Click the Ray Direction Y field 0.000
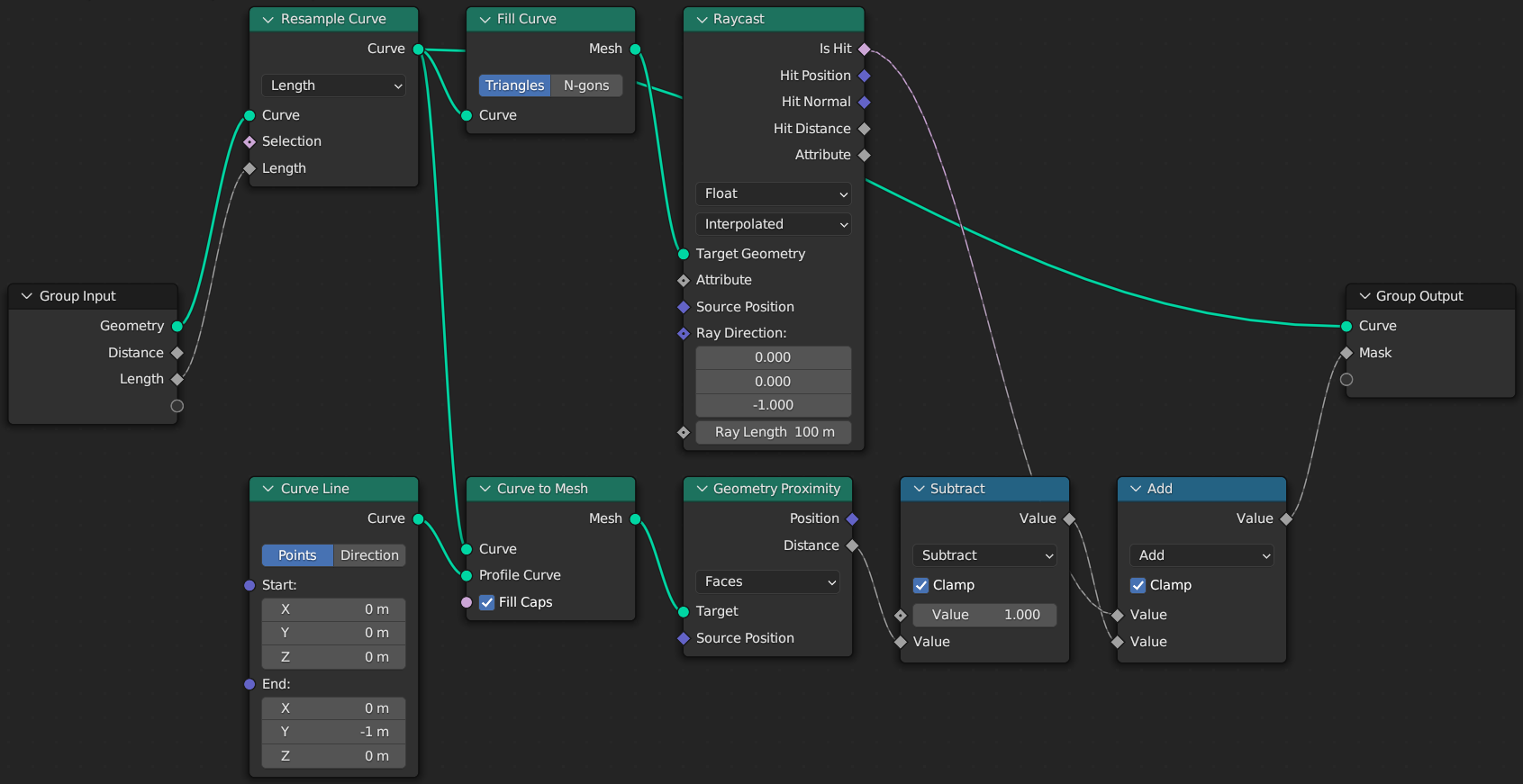This screenshot has width=1523, height=784. click(773, 382)
